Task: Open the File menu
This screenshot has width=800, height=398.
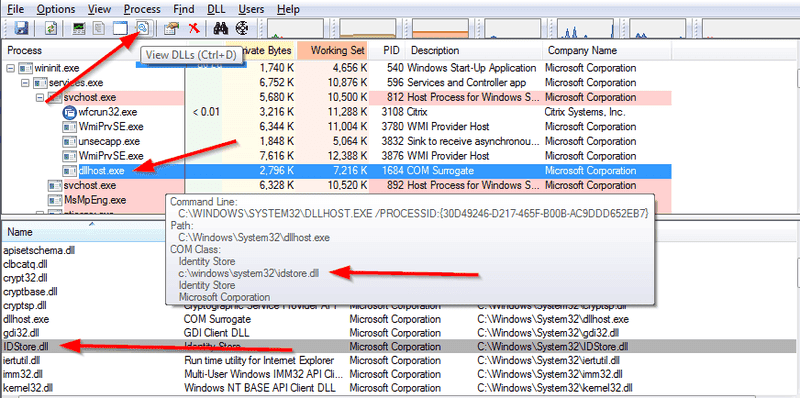Action: point(15,9)
